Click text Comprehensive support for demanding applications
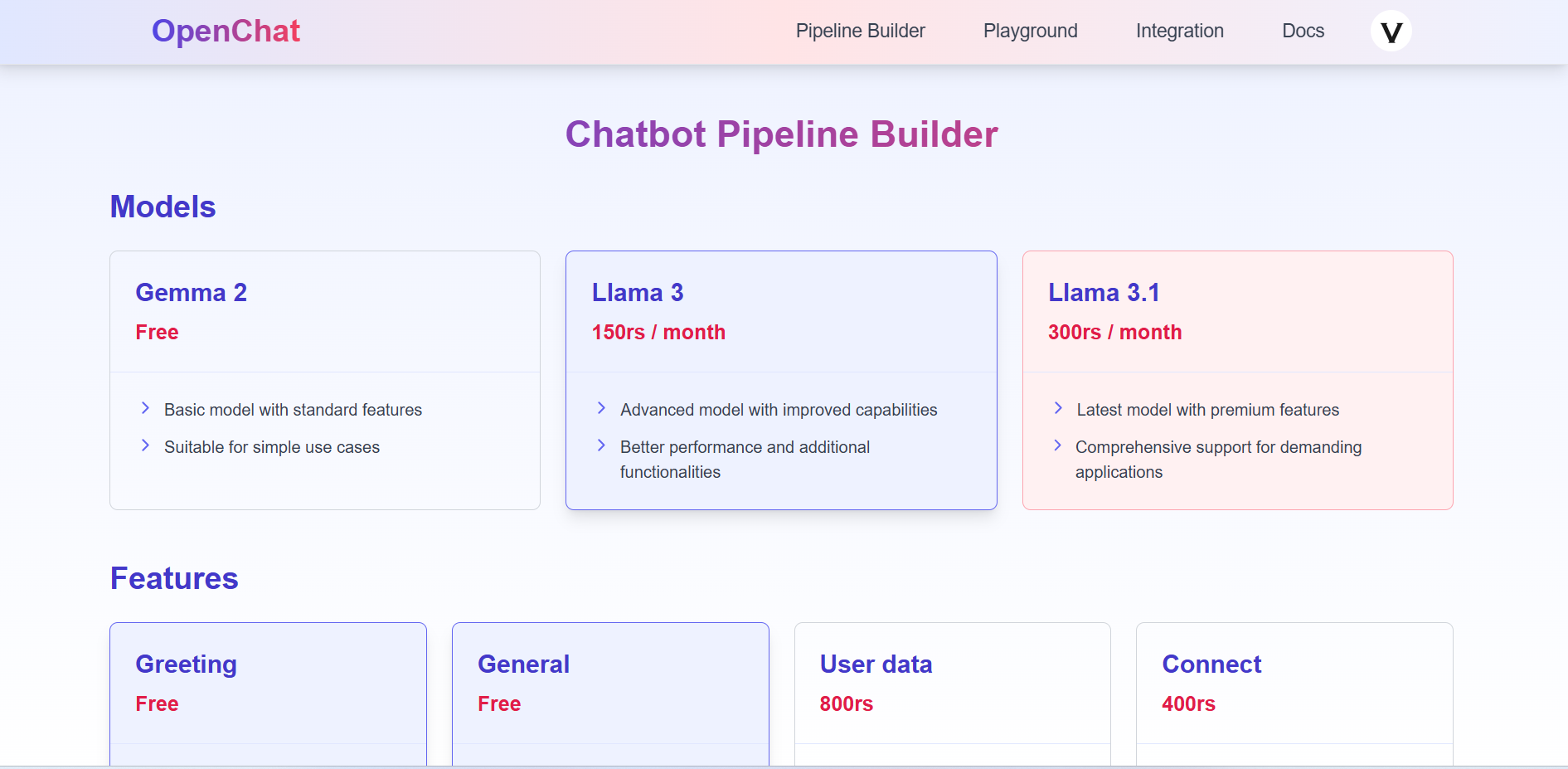This screenshot has height=769, width=1568. click(1218, 460)
